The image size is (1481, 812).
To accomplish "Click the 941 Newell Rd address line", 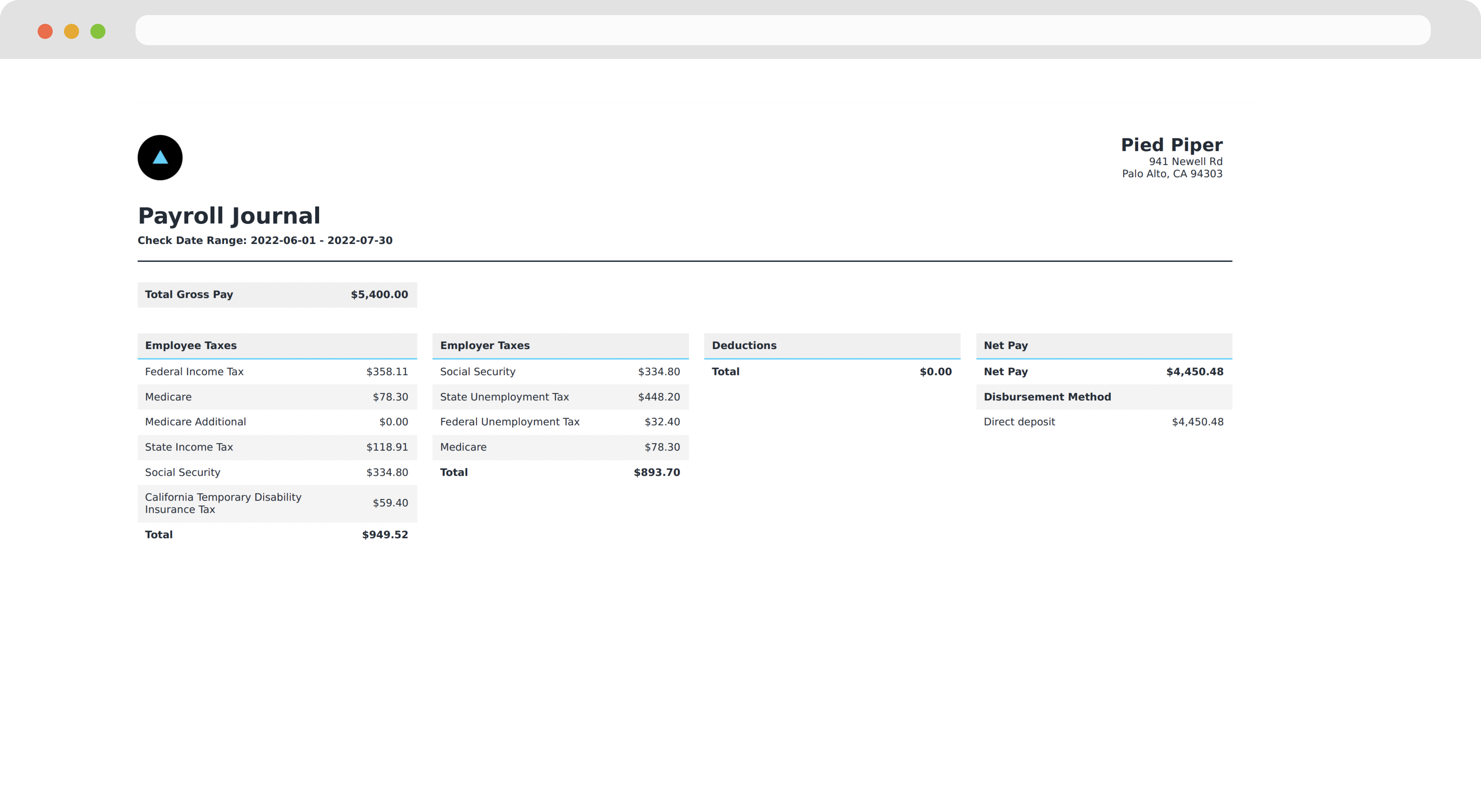I will pos(1185,162).
